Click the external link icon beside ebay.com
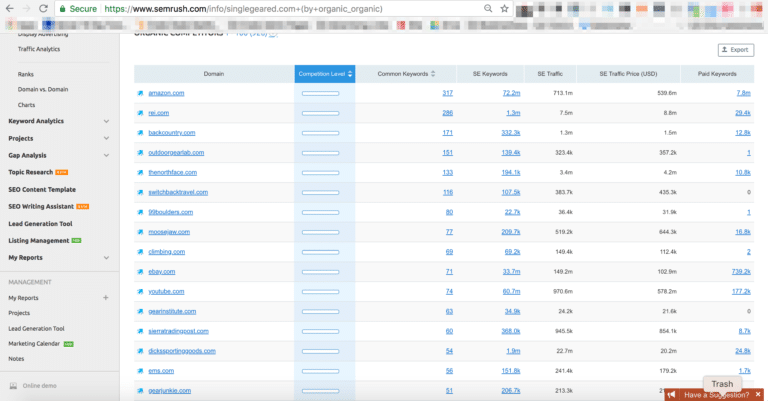Screen dimensions: 768x401 [x=140, y=272]
